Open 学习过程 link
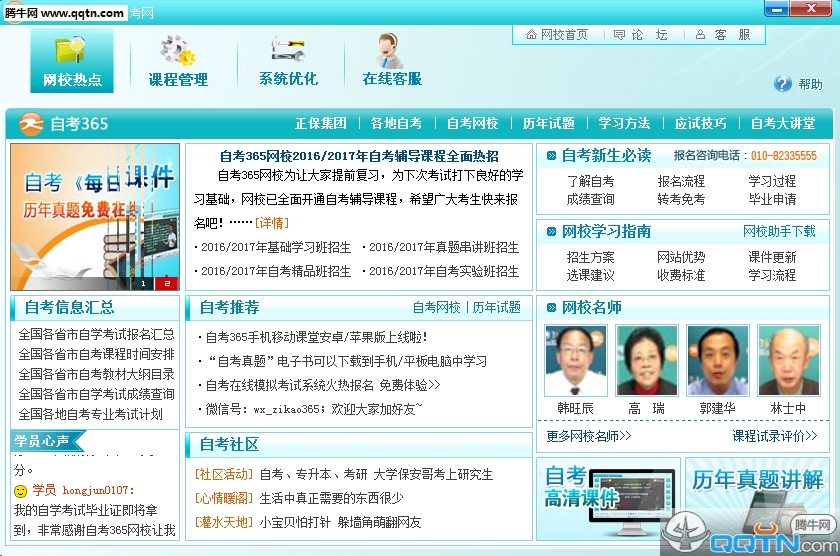Screen dimensions: 840x556 772,181
